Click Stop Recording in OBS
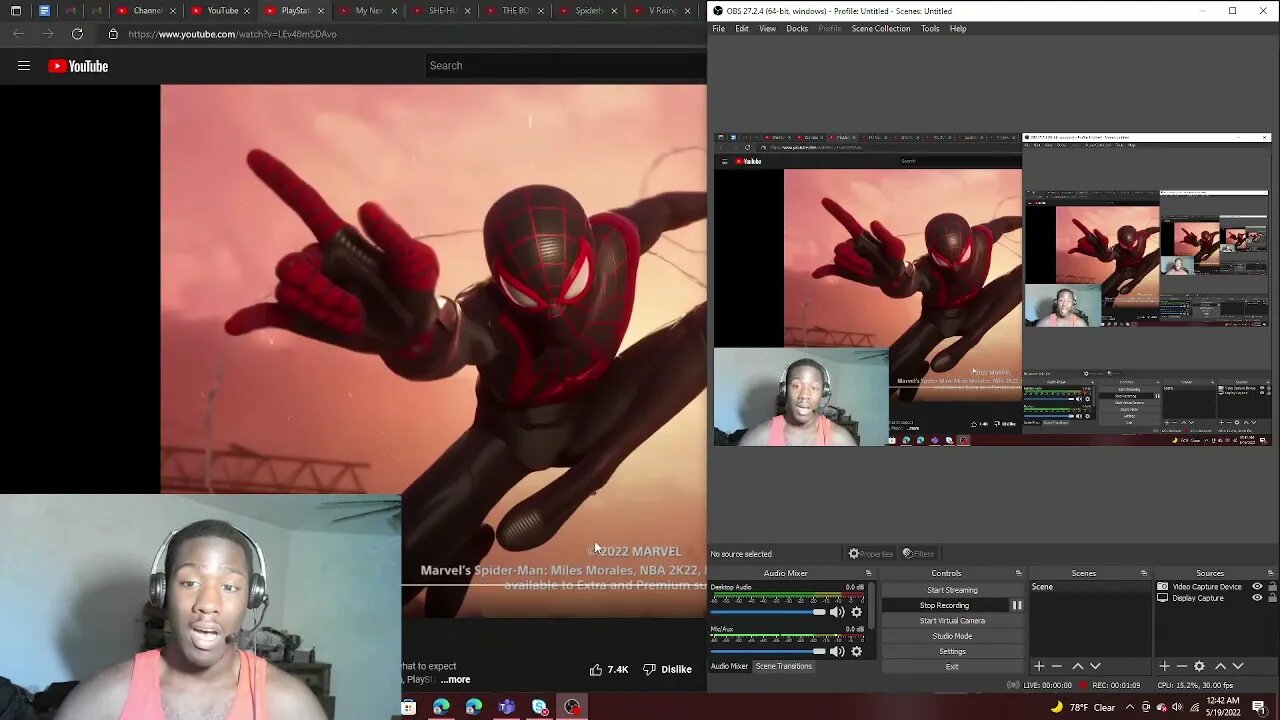This screenshot has width=1280, height=720. (x=944, y=605)
